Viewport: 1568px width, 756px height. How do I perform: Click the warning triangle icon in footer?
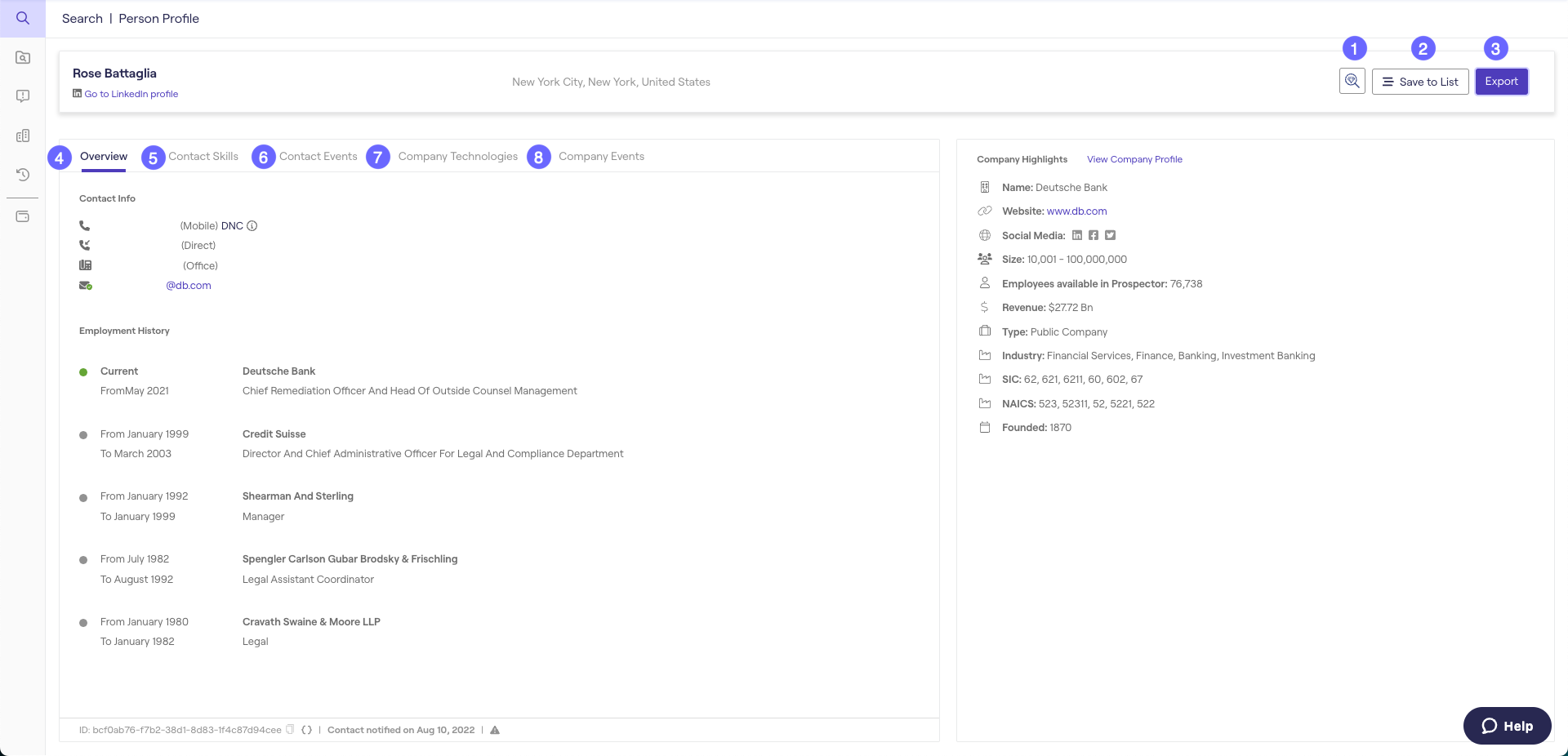(495, 730)
